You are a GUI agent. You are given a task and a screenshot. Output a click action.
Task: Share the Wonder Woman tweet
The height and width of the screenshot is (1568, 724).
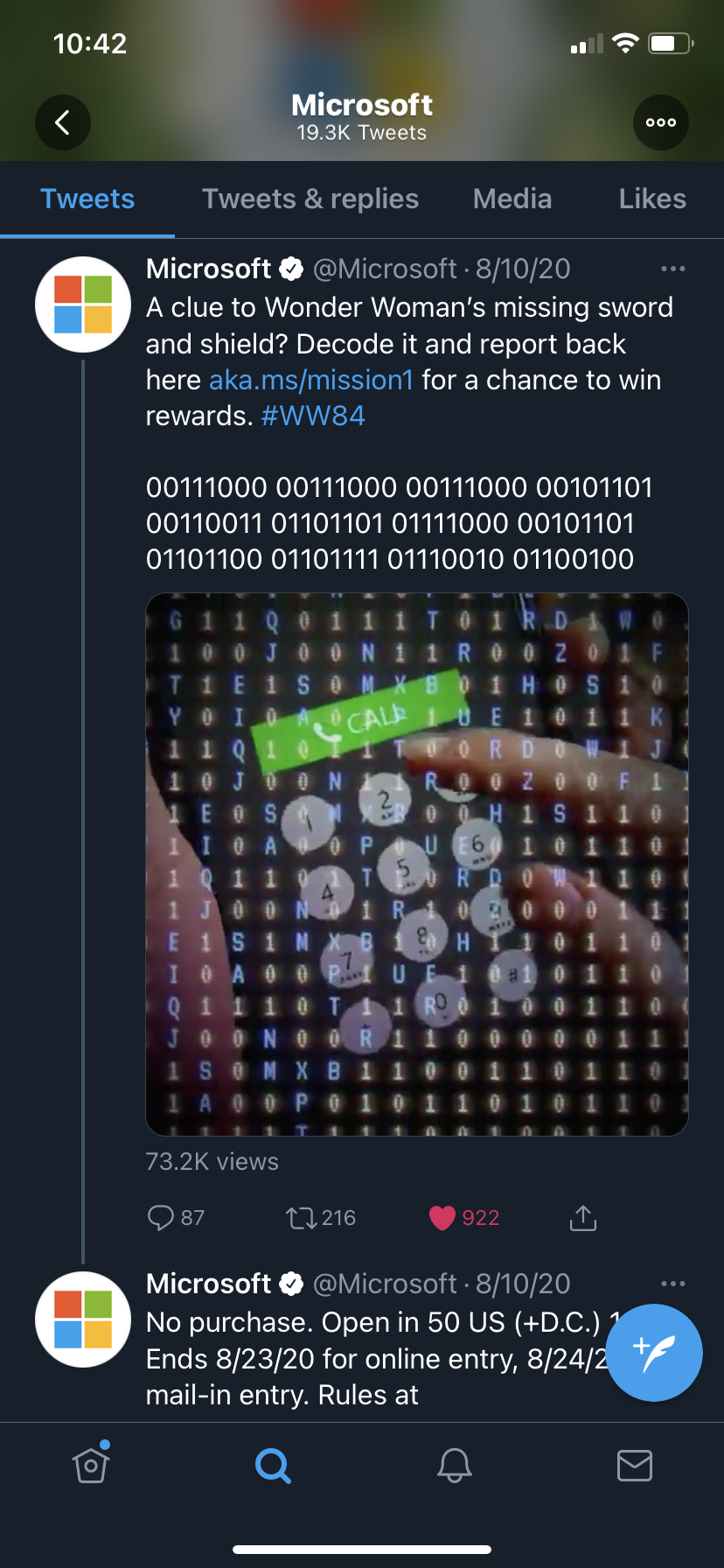pos(583,1217)
